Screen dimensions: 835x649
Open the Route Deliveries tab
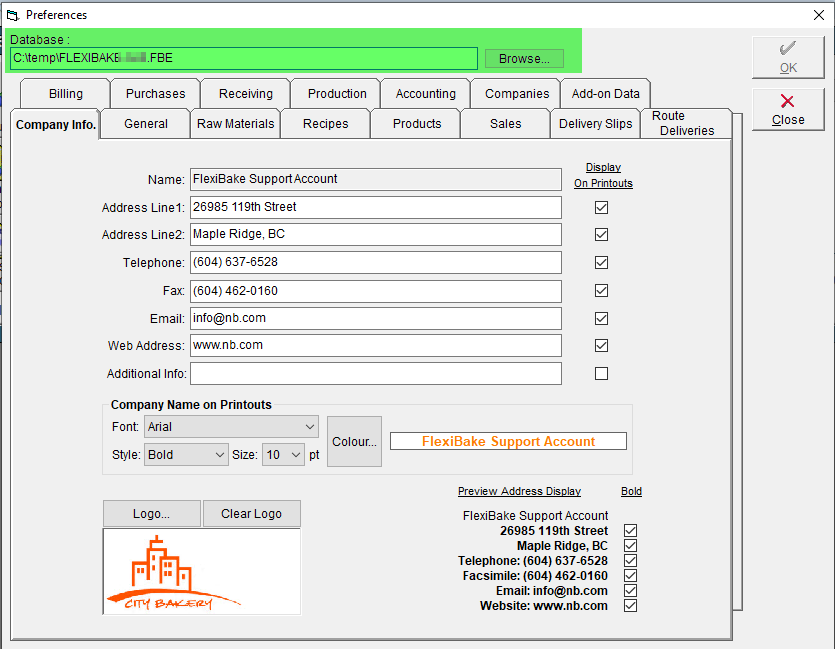(x=686, y=124)
